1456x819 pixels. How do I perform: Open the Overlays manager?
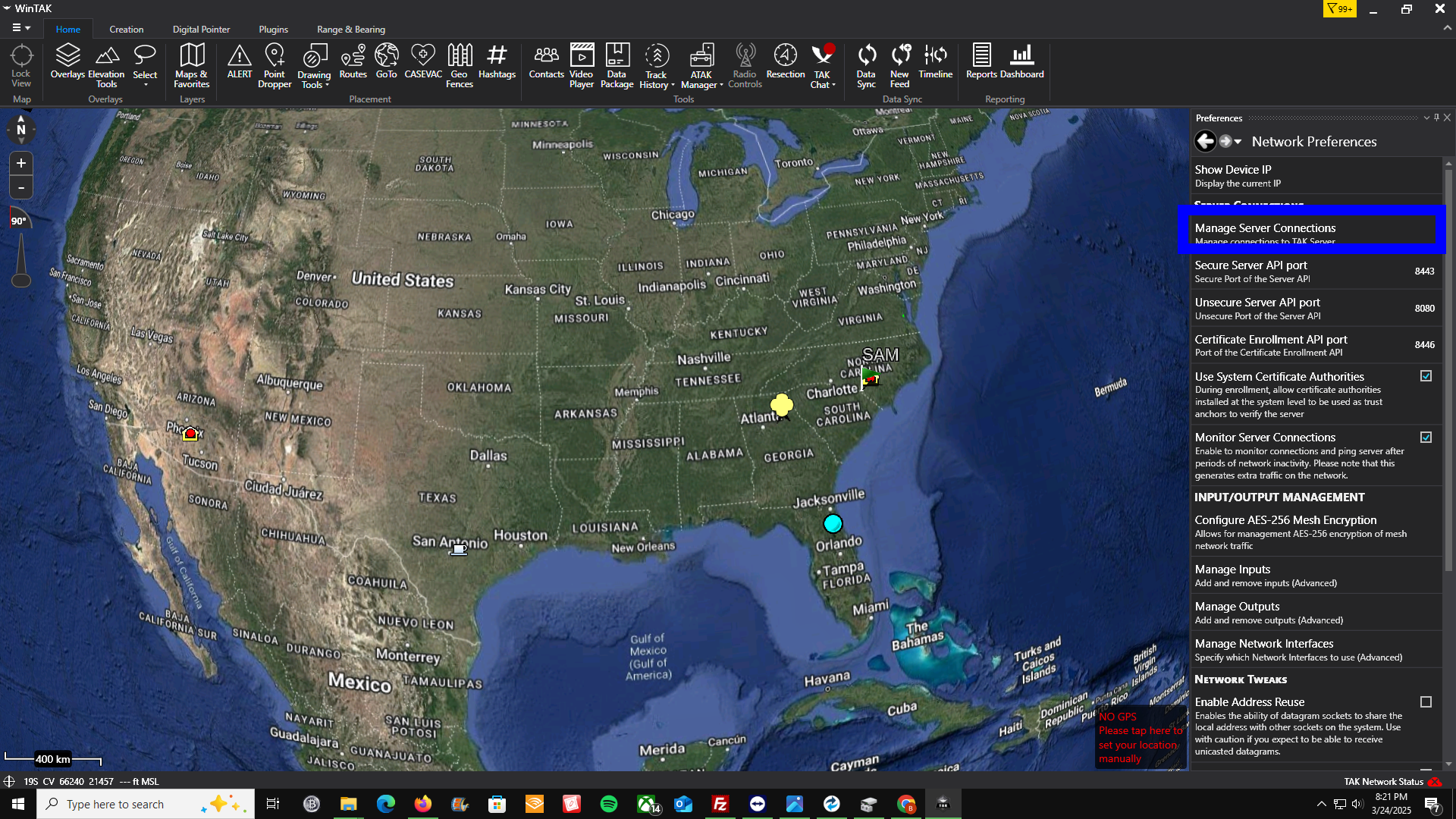point(67,62)
